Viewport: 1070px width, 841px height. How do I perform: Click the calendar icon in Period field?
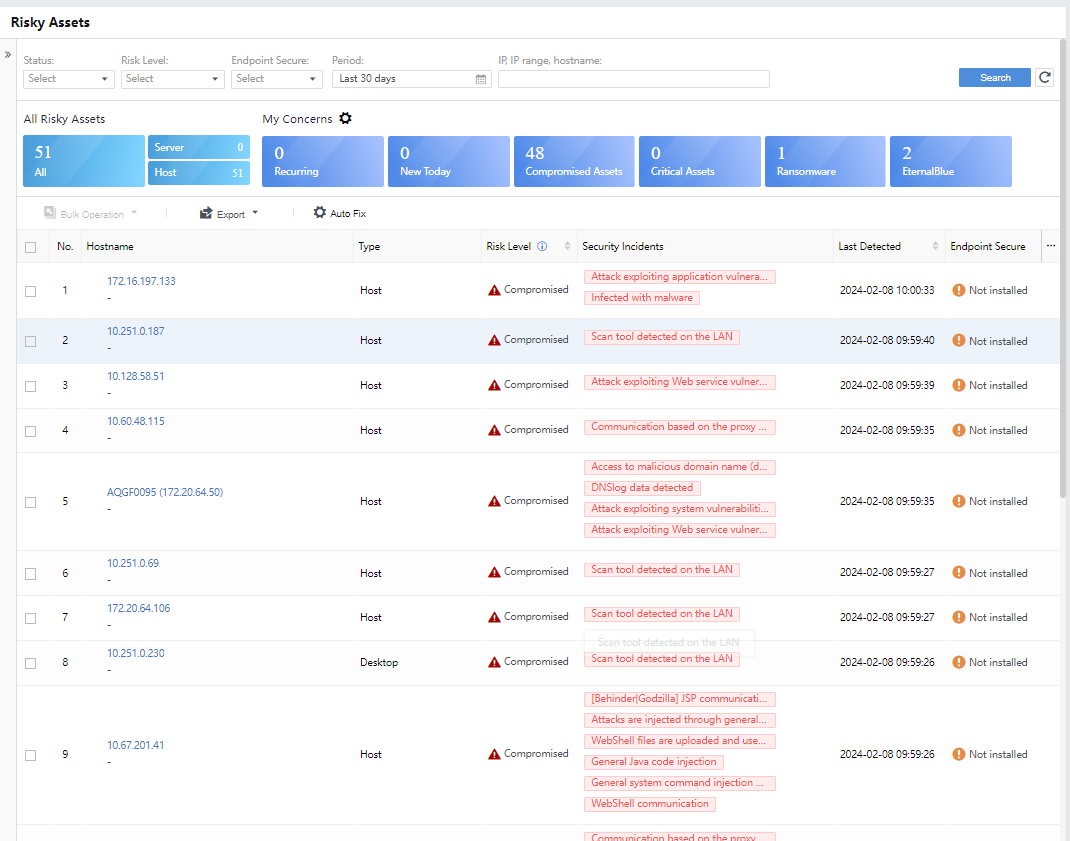481,79
